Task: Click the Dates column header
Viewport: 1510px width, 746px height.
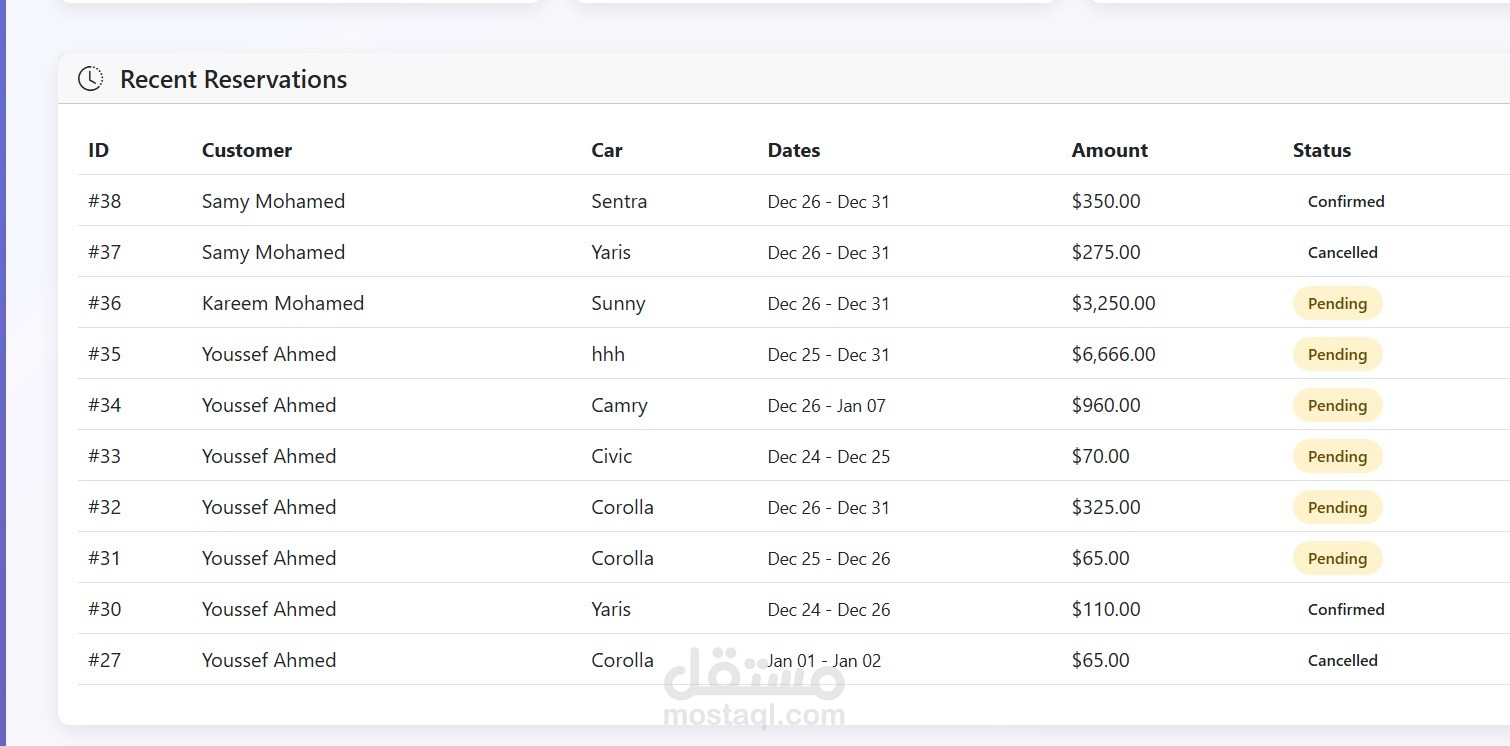Action: click(x=793, y=151)
